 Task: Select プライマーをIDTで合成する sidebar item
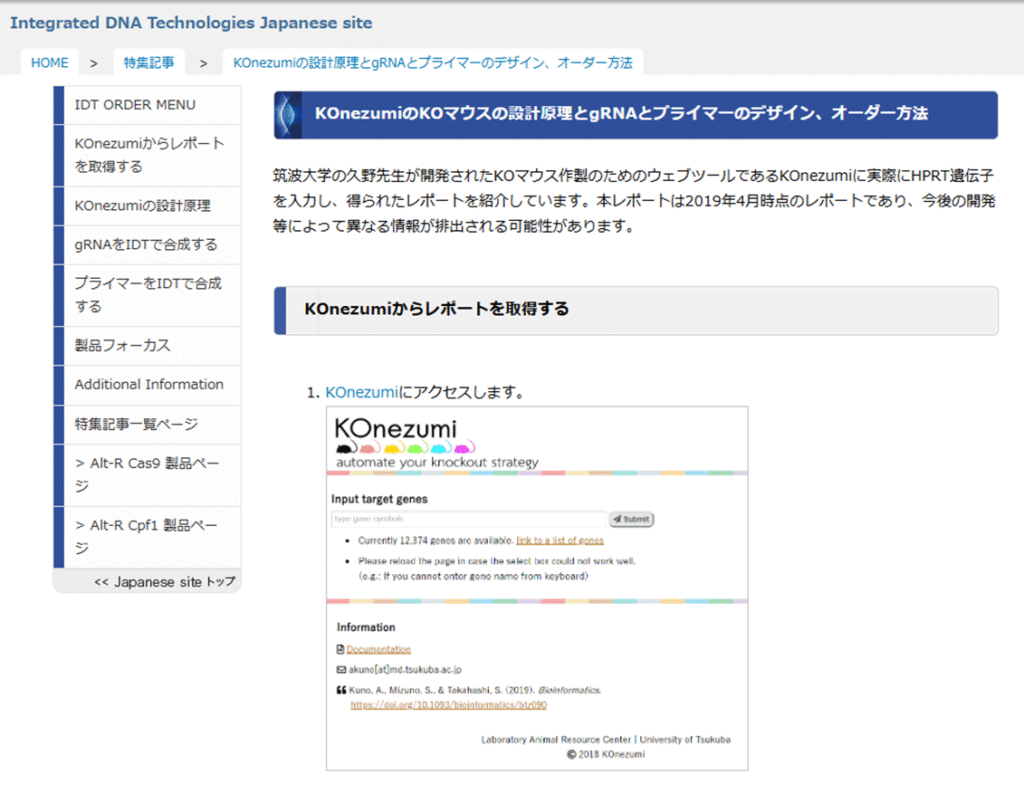tap(148, 295)
